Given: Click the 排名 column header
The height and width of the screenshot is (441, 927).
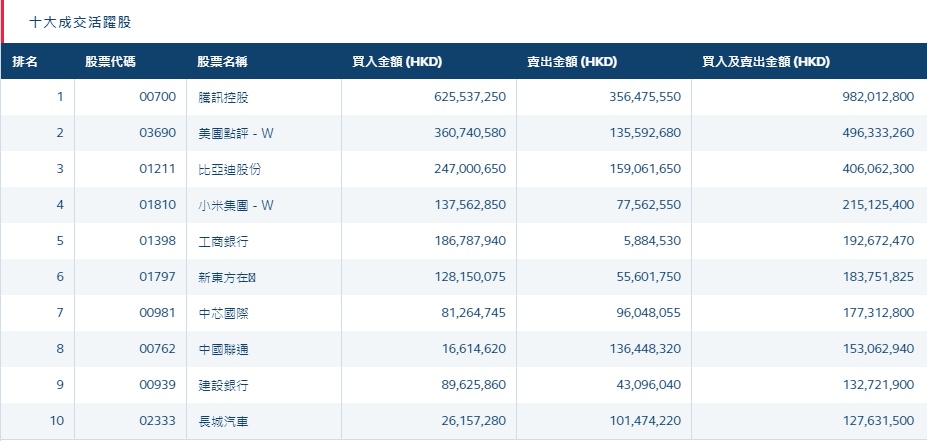Looking at the screenshot, I should click(x=25, y=62).
